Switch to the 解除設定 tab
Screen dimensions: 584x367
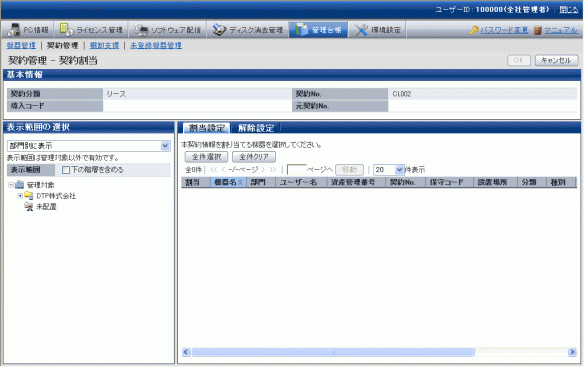(x=256, y=128)
